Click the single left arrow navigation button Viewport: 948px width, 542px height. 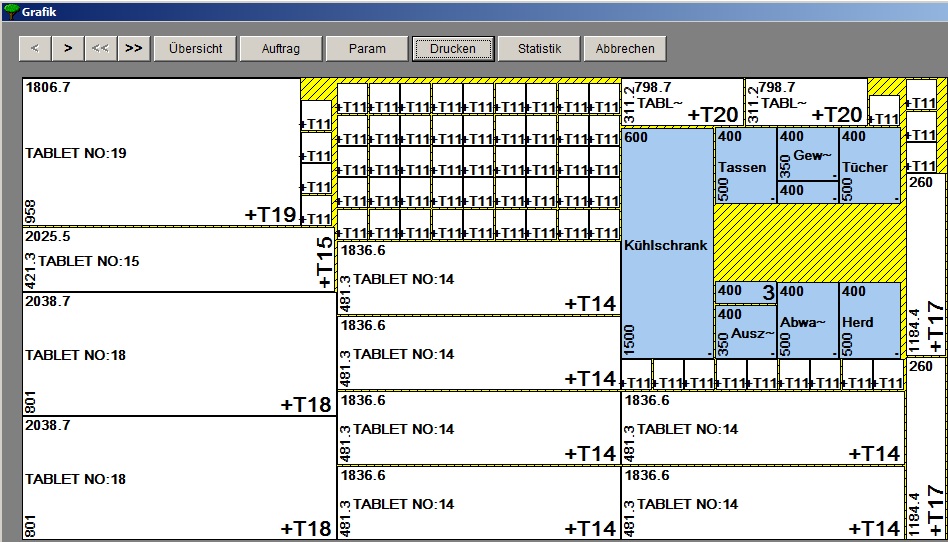35,48
